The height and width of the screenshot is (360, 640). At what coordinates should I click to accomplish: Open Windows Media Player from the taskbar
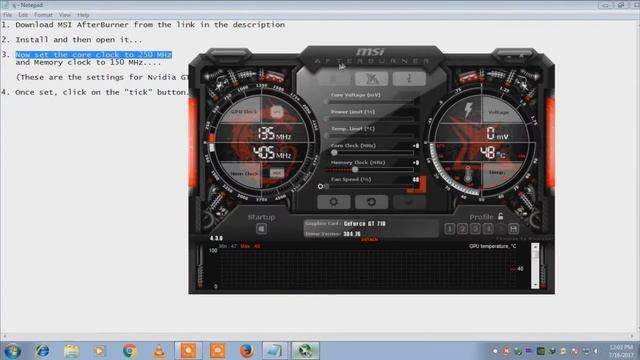99,351
